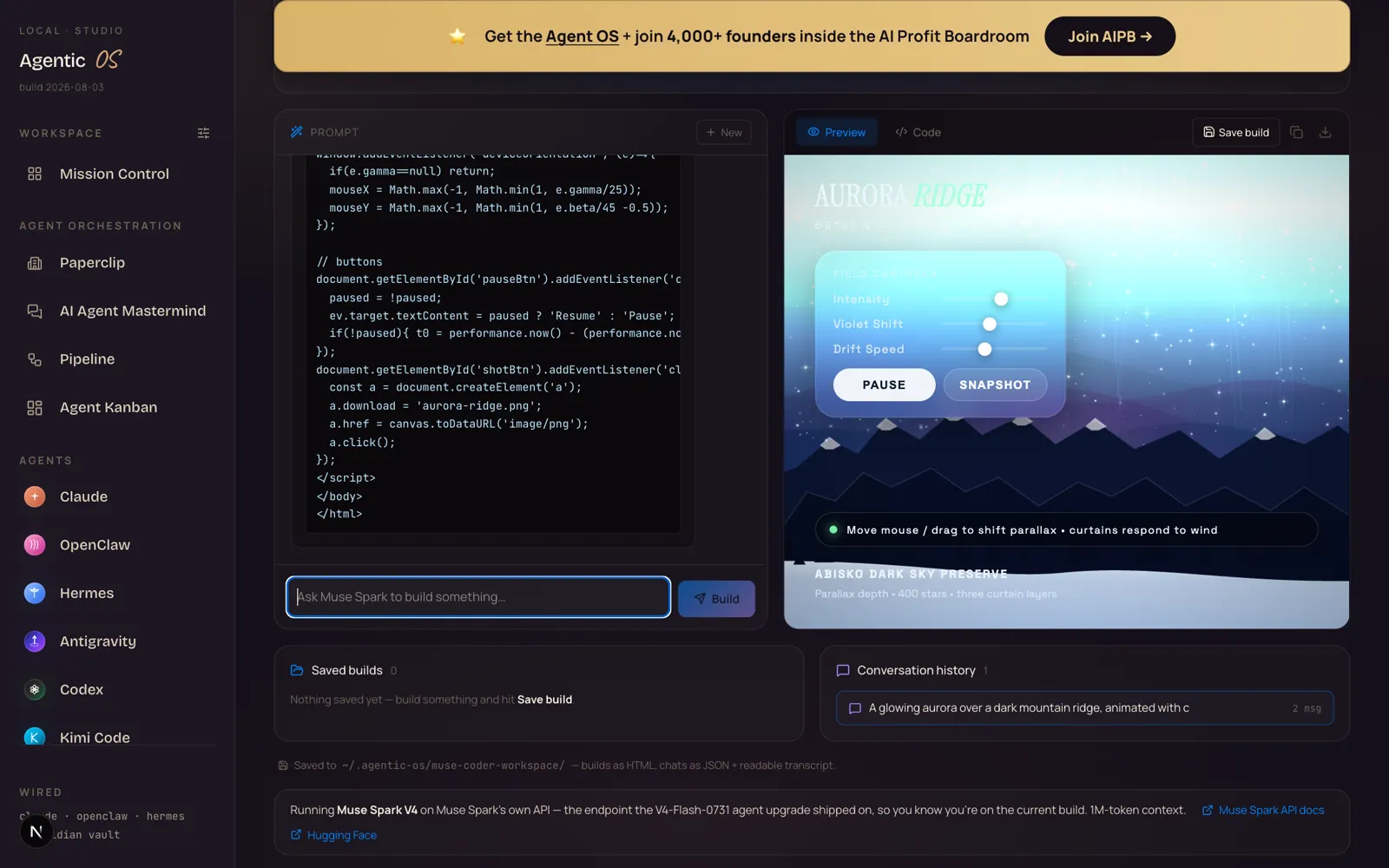The image size is (1389, 868).
Task: Click the Agent Kanban board icon
Action: [35, 407]
